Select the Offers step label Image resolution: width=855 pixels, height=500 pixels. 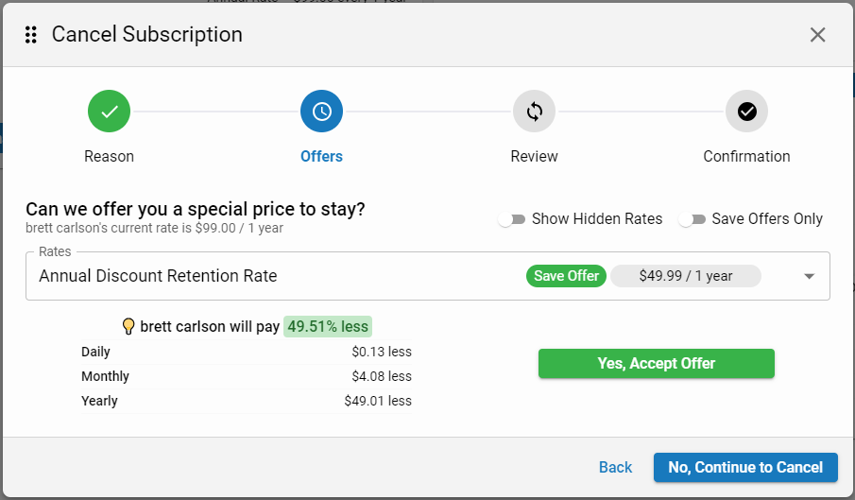[321, 156]
